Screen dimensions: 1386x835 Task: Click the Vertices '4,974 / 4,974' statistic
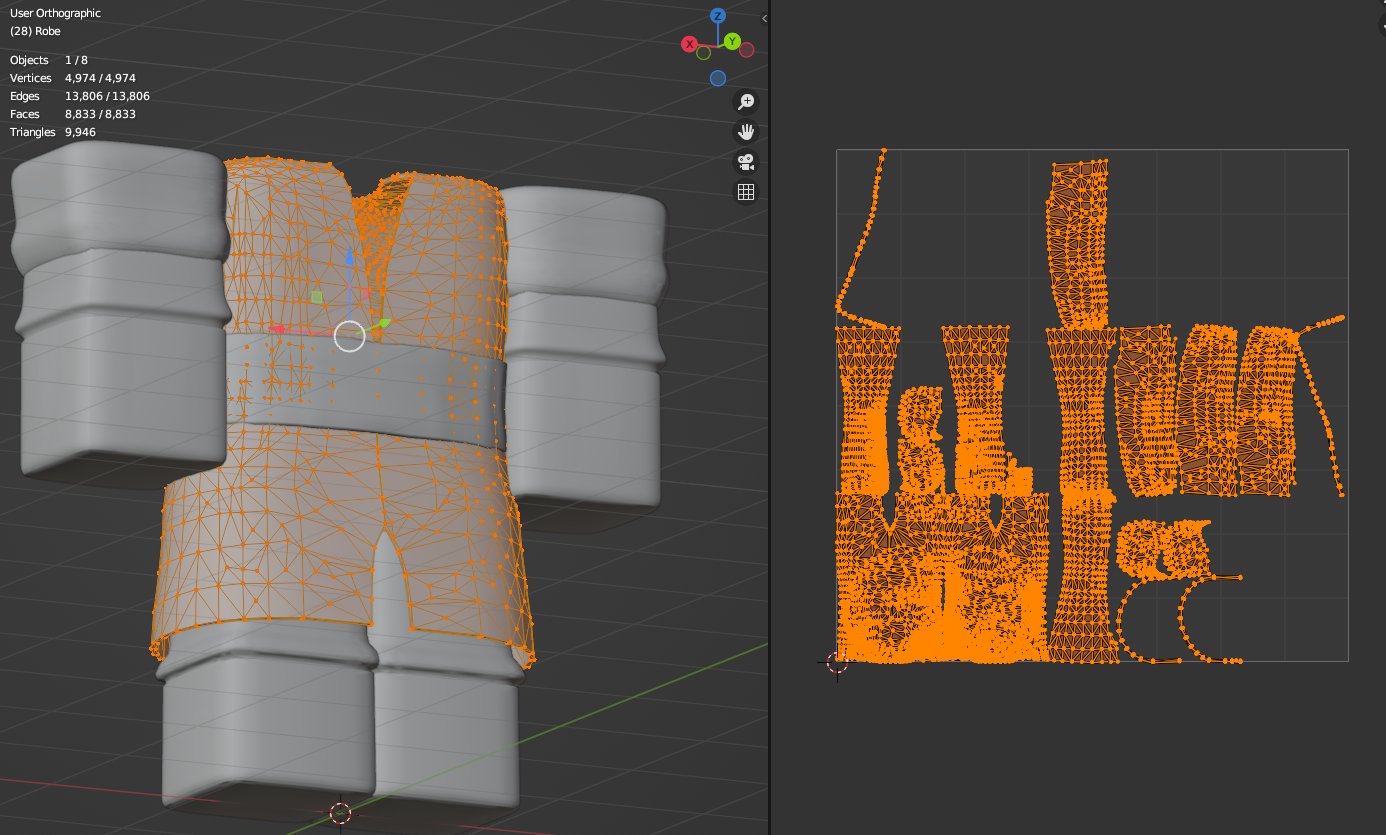pos(100,78)
